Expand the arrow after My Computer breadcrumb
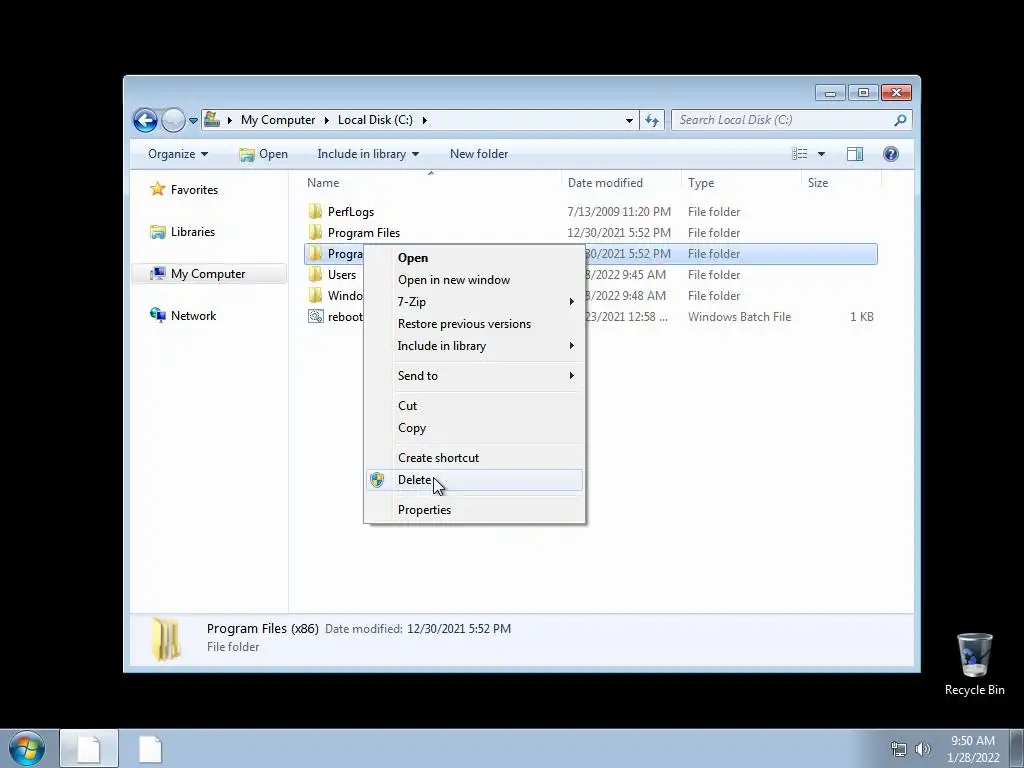The height and width of the screenshot is (768, 1024). click(x=327, y=120)
